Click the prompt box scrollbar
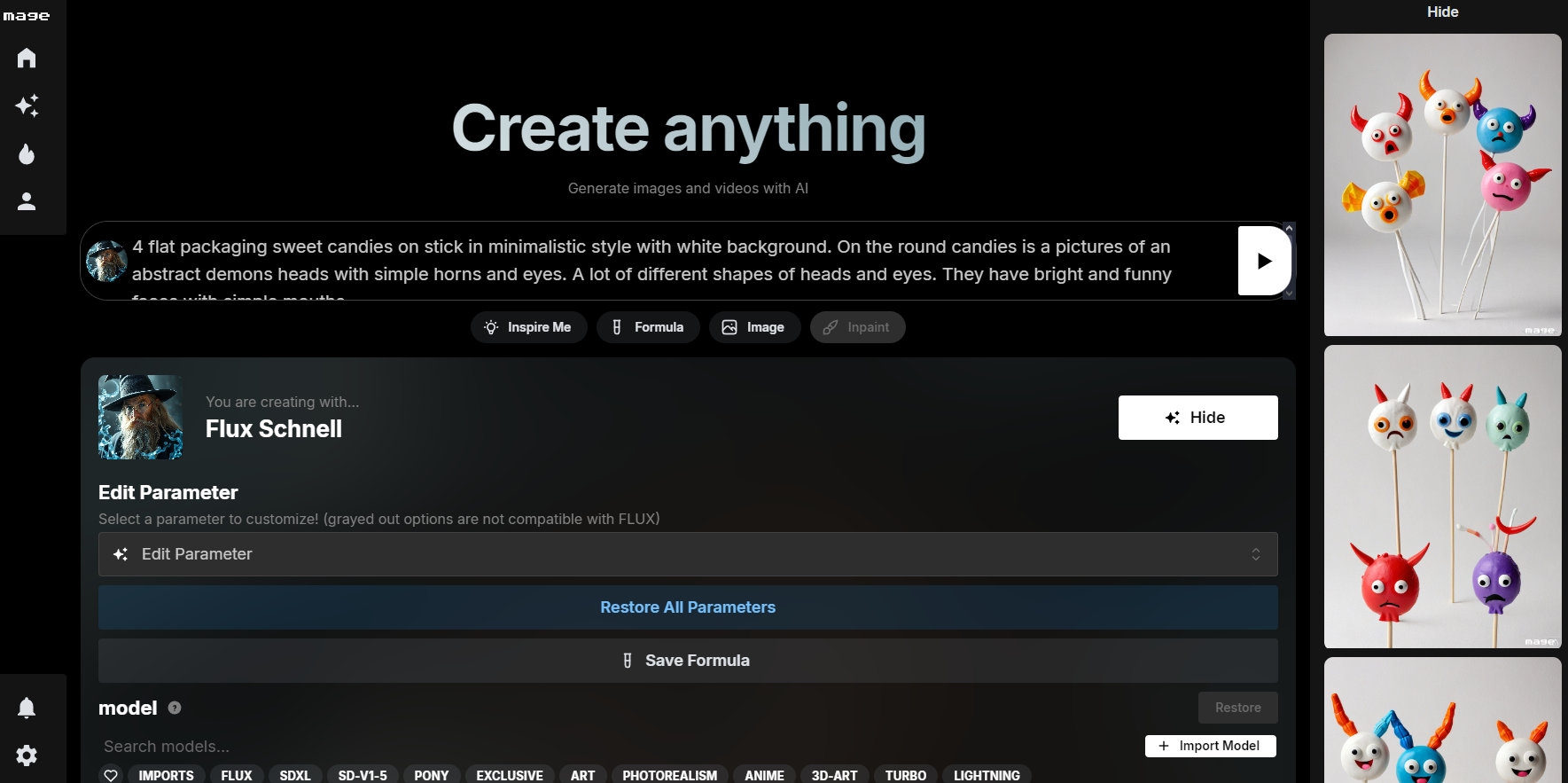The width and height of the screenshot is (1568, 783). click(x=1290, y=261)
